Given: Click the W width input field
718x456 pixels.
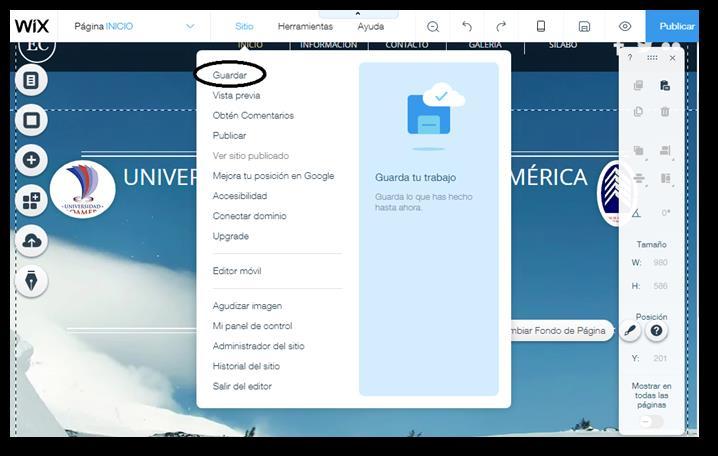Looking at the screenshot, I should pyautogui.click(x=660, y=262).
